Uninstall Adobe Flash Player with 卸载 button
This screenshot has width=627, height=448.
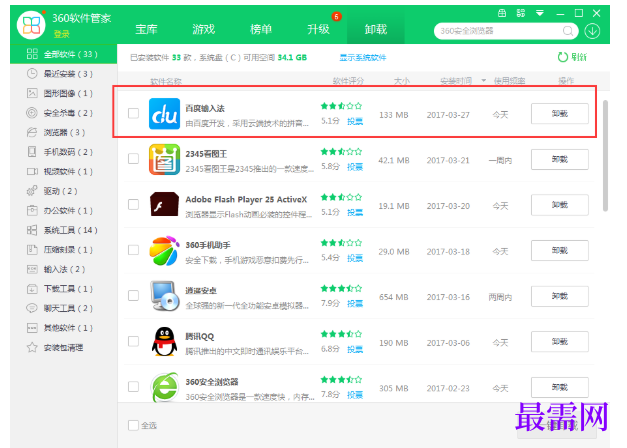[559, 205]
